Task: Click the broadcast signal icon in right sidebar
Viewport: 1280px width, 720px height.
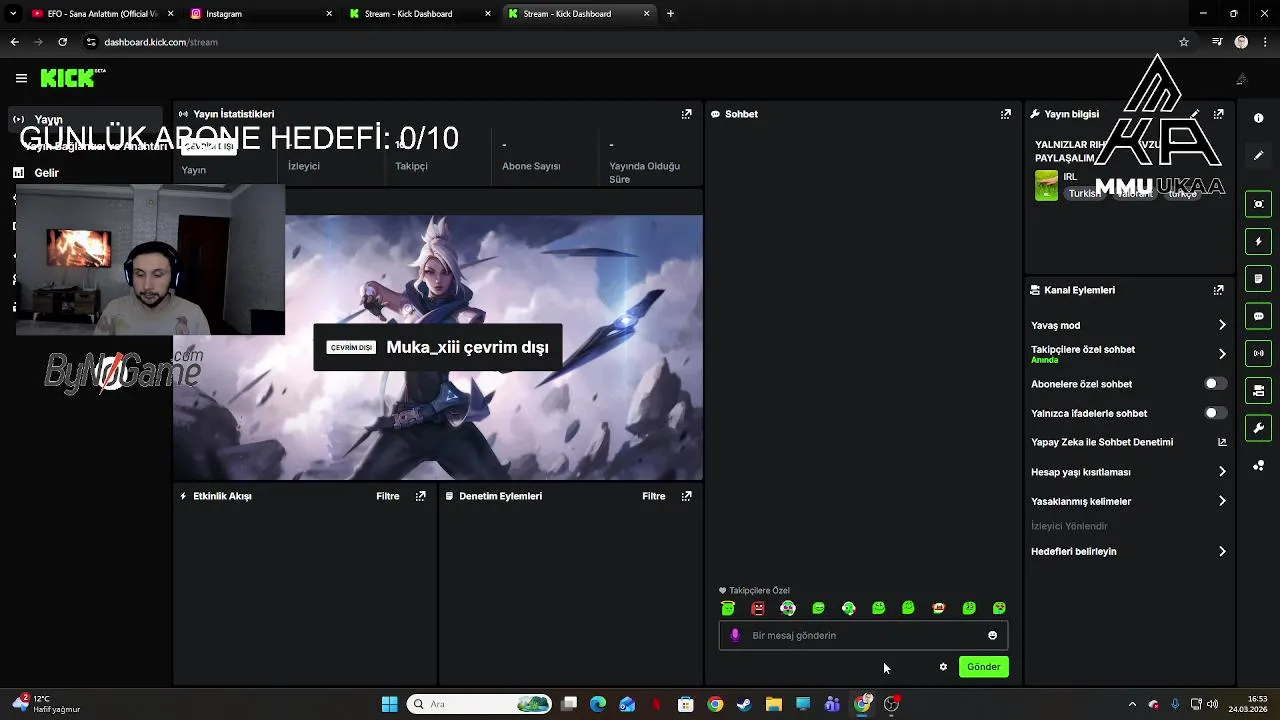Action: tap(1258, 353)
